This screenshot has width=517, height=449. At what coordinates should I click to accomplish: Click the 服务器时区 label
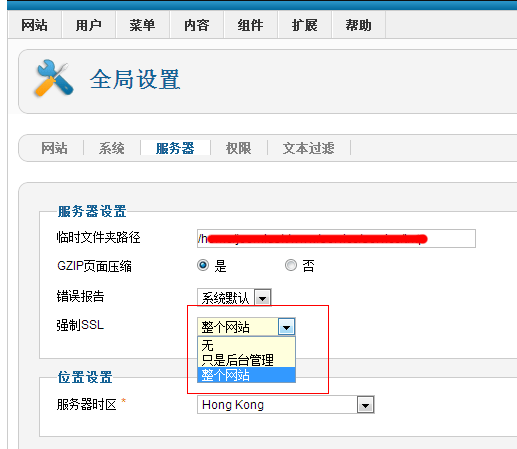click(87, 404)
